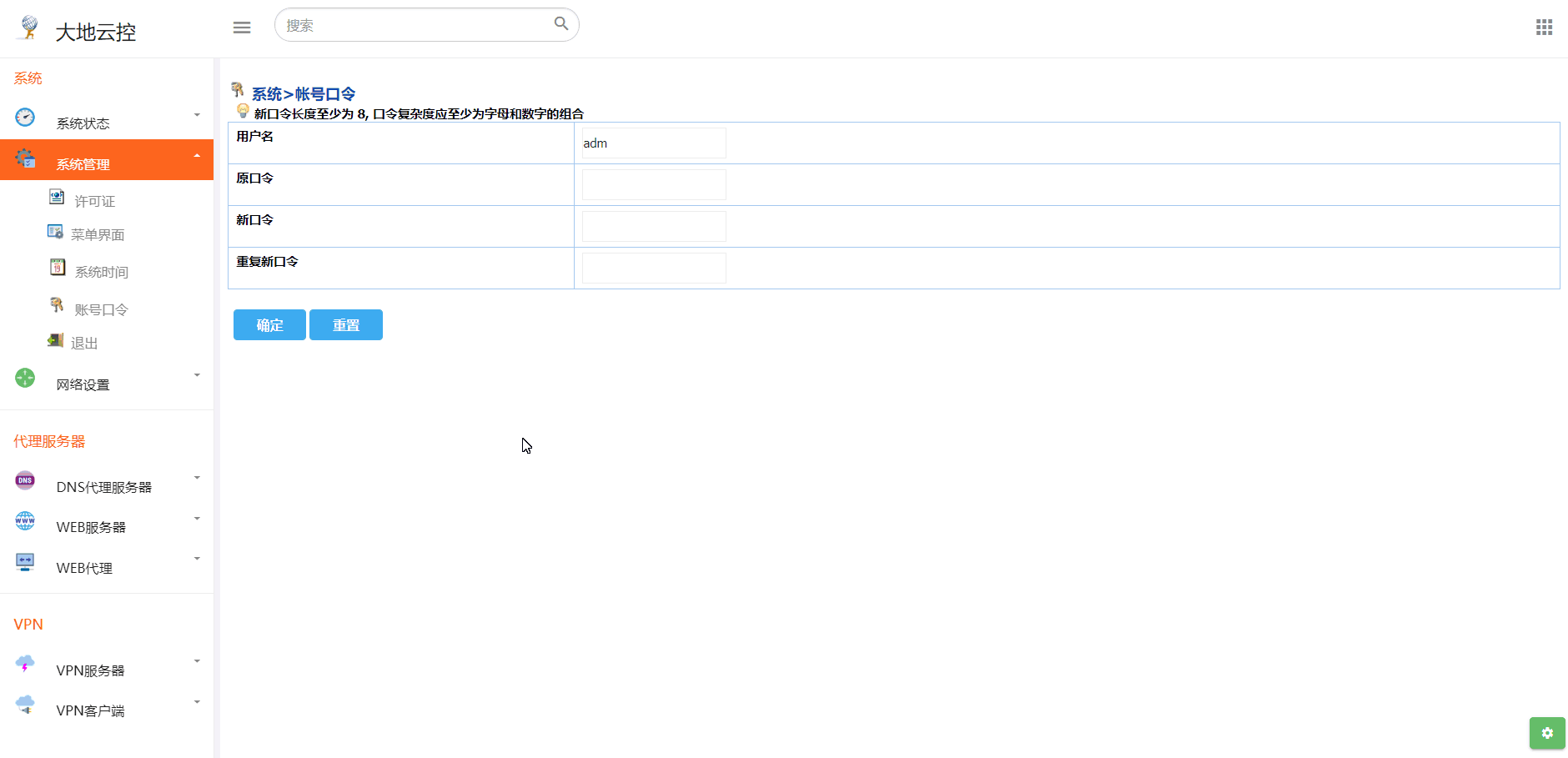Focus the 用户名 field containing adm

(654, 143)
